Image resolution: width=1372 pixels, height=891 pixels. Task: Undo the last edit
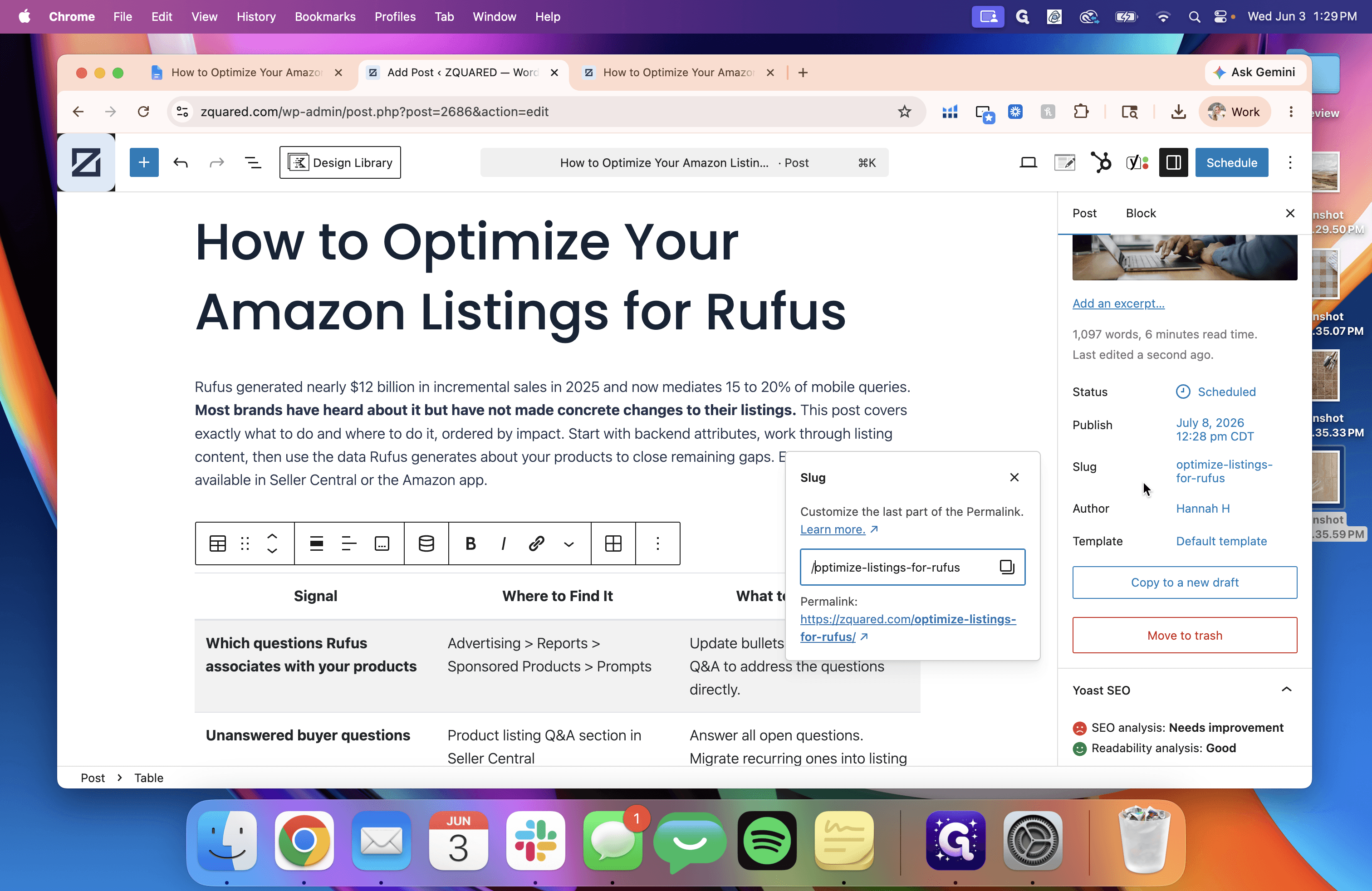click(x=181, y=162)
